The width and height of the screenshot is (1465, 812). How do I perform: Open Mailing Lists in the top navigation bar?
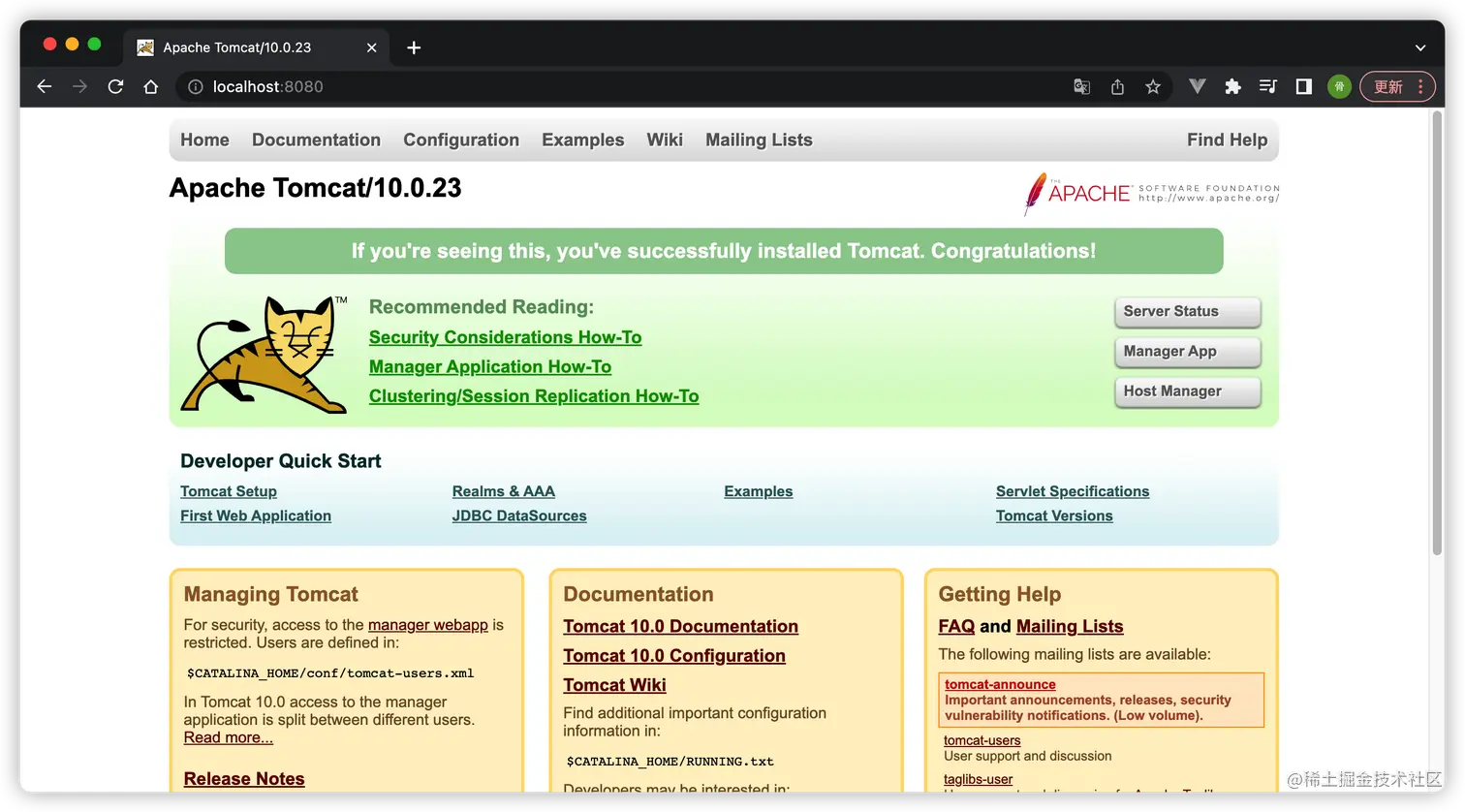click(759, 140)
